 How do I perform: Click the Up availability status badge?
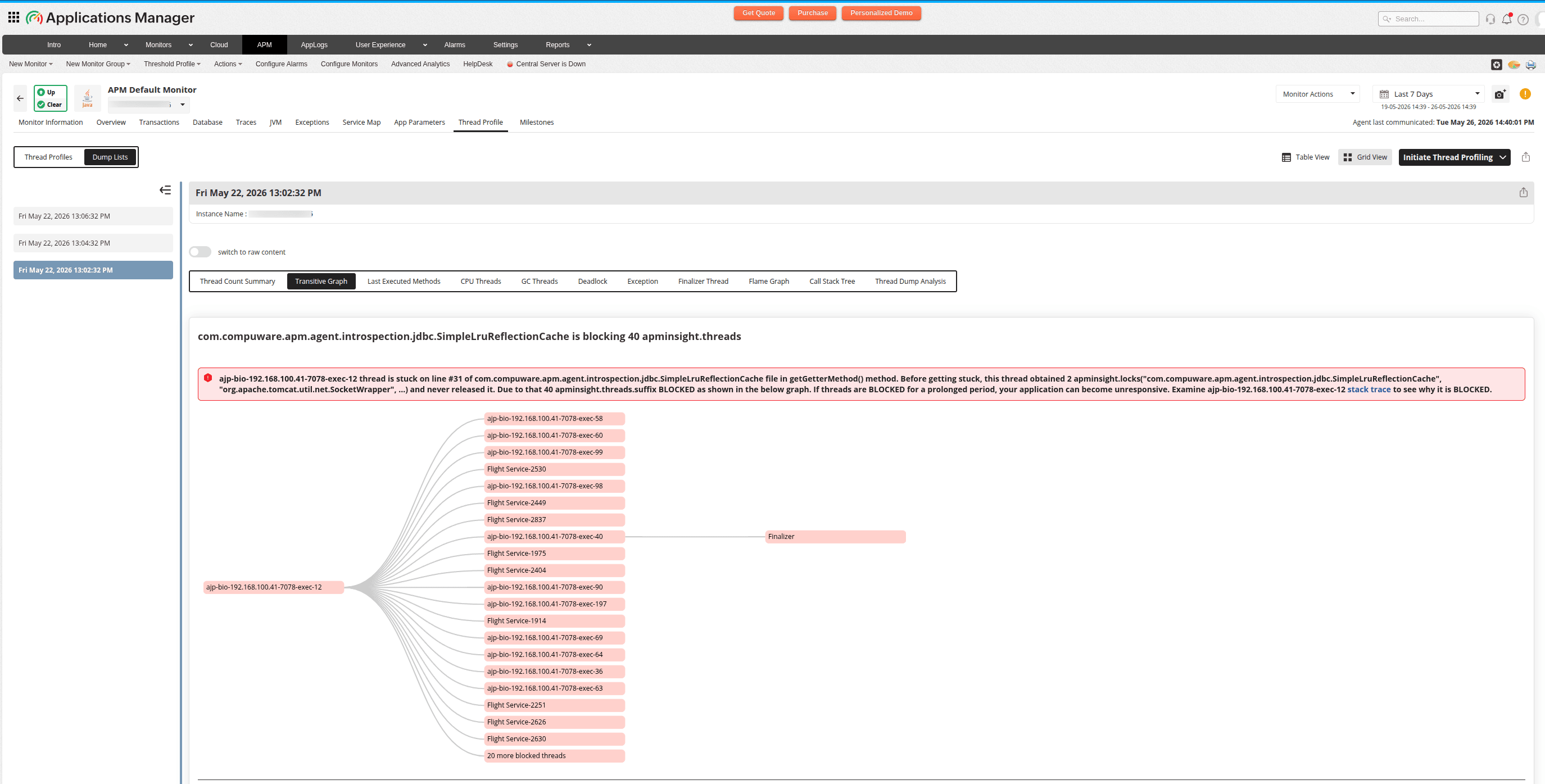click(51, 92)
